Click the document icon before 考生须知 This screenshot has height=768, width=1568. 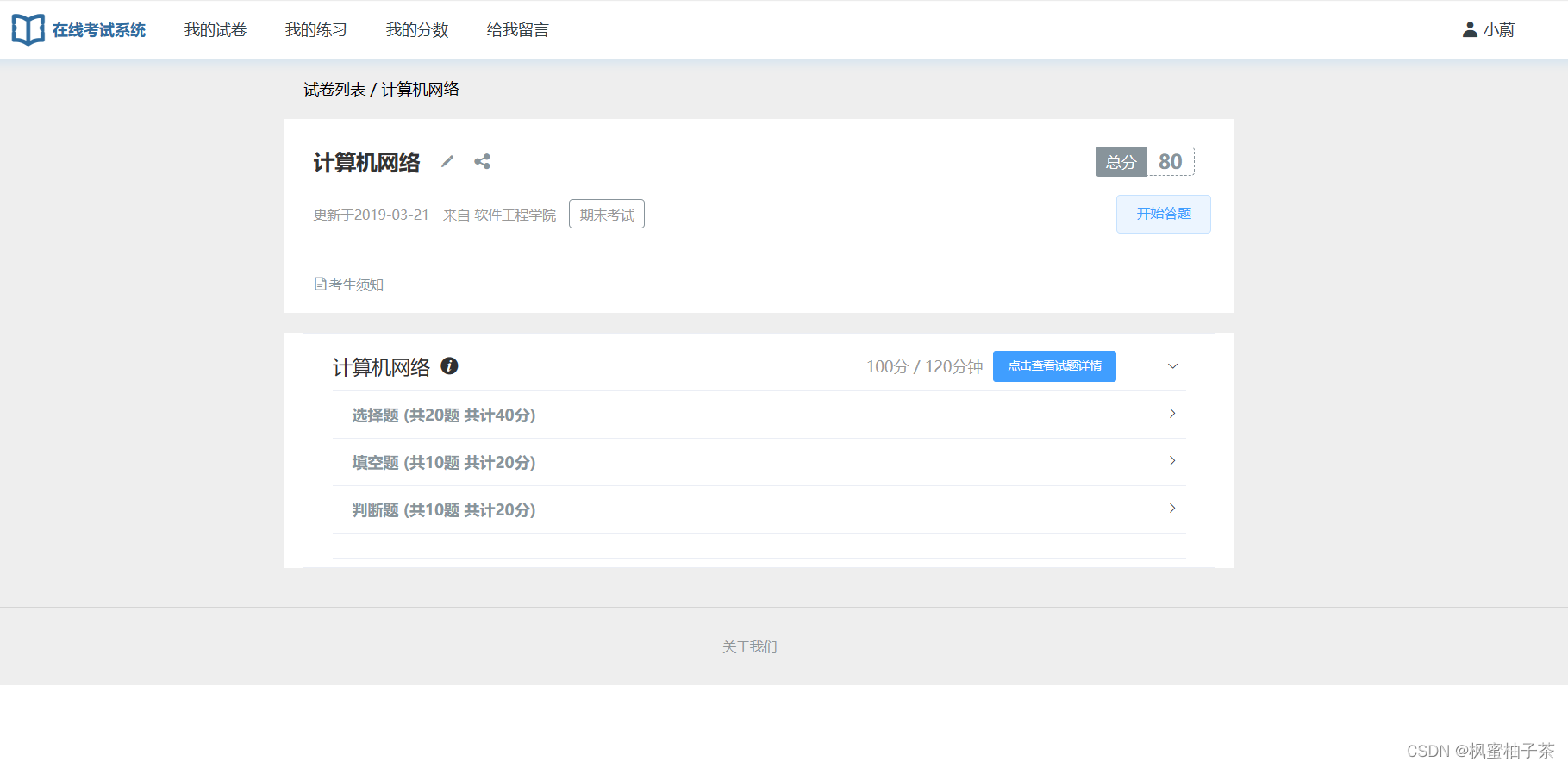pos(321,284)
